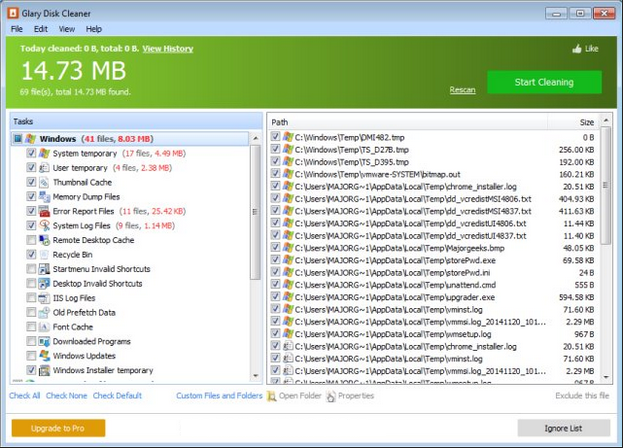The image size is (623, 448).
Task: Click the Open Folder icon
Action: (271, 396)
